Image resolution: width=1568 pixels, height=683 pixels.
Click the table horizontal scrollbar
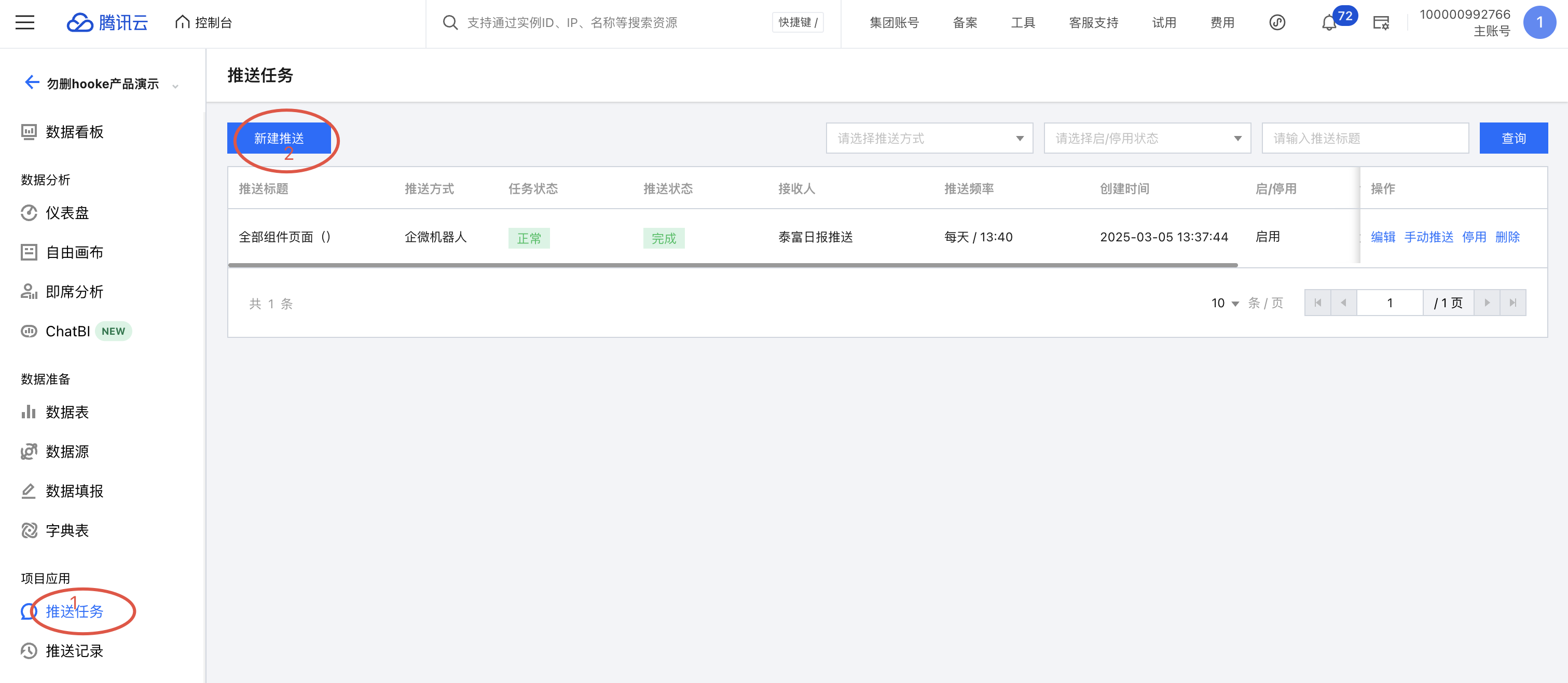[x=732, y=265]
